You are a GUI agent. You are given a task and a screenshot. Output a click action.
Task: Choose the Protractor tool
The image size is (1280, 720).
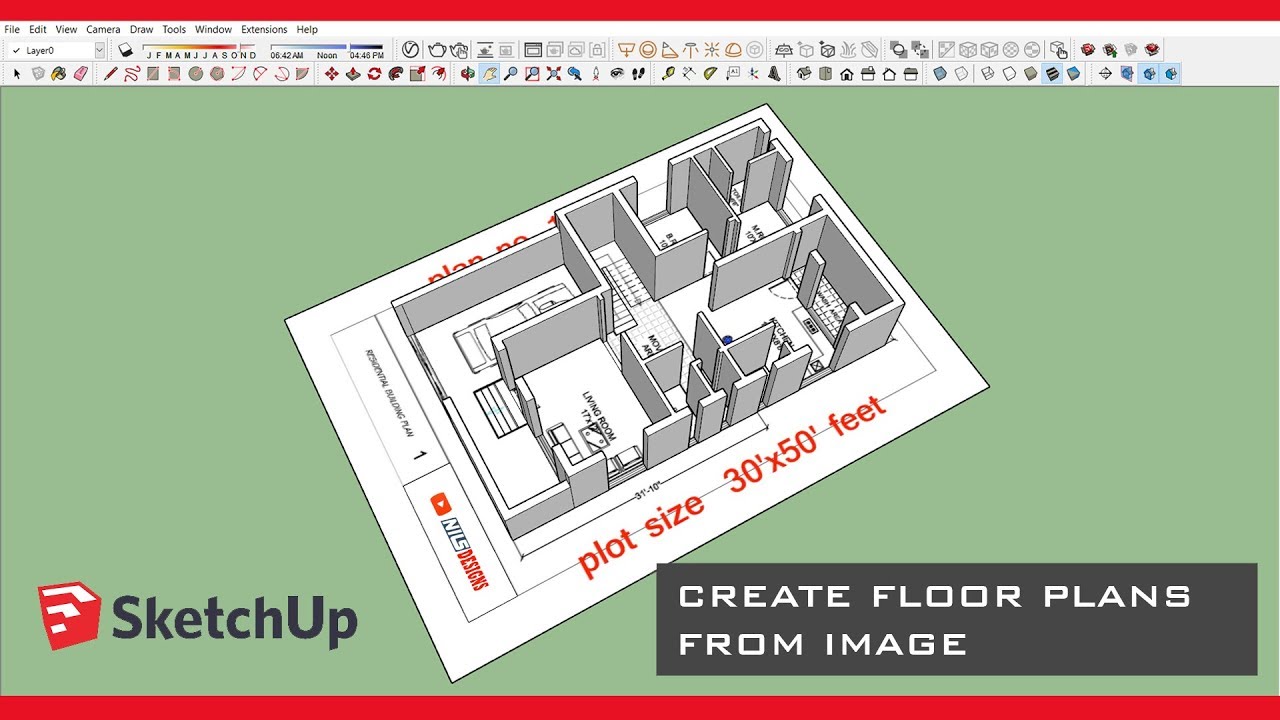point(710,74)
